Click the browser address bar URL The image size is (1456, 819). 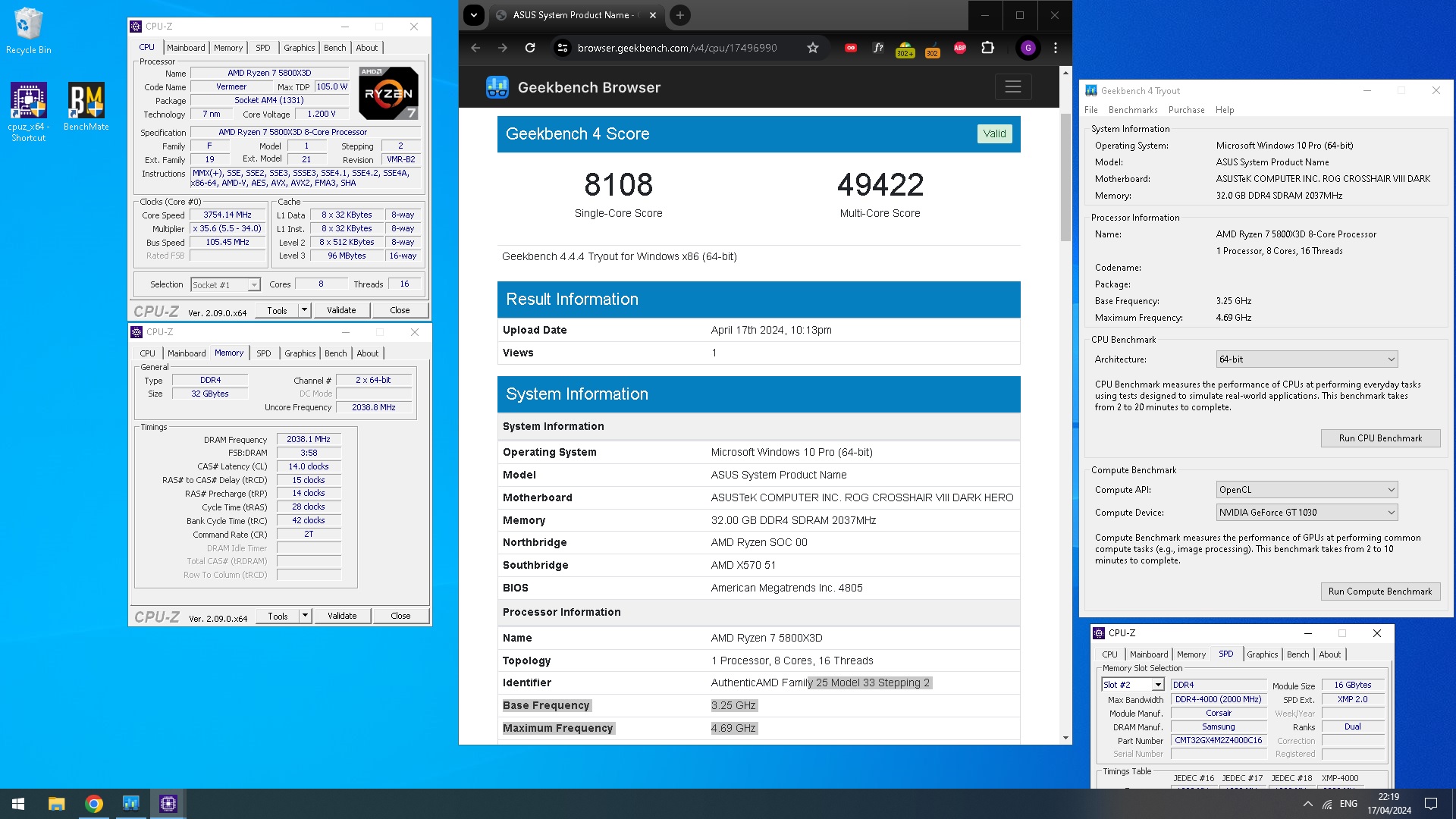(677, 48)
